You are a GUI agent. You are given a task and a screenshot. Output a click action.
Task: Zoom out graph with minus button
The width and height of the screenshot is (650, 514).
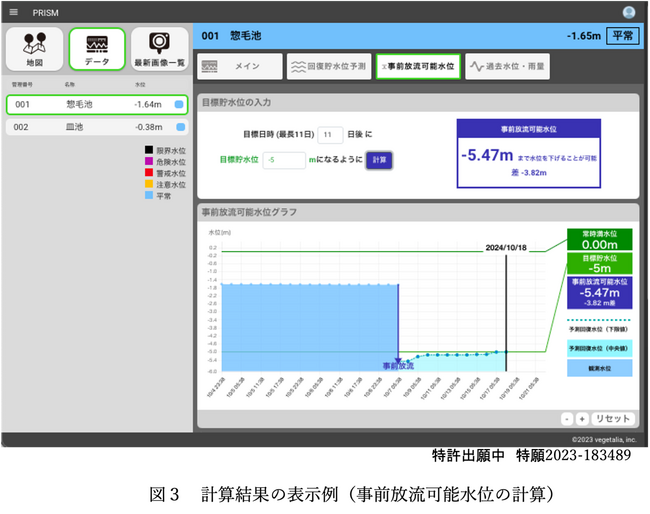pyautogui.click(x=567, y=419)
